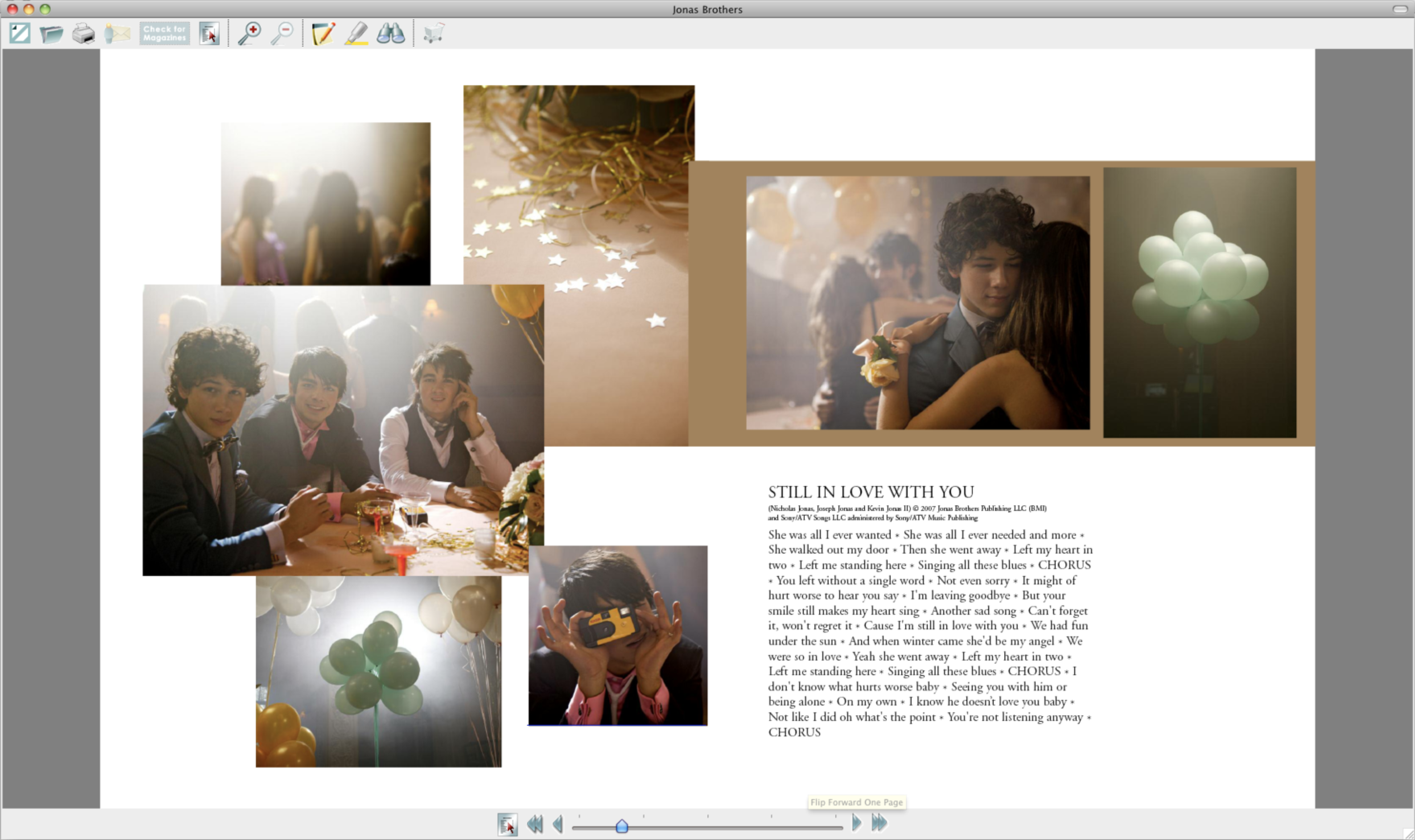The width and height of the screenshot is (1415, 840).
Task: Click the shopping cart icon
Action: pos(434,33)
